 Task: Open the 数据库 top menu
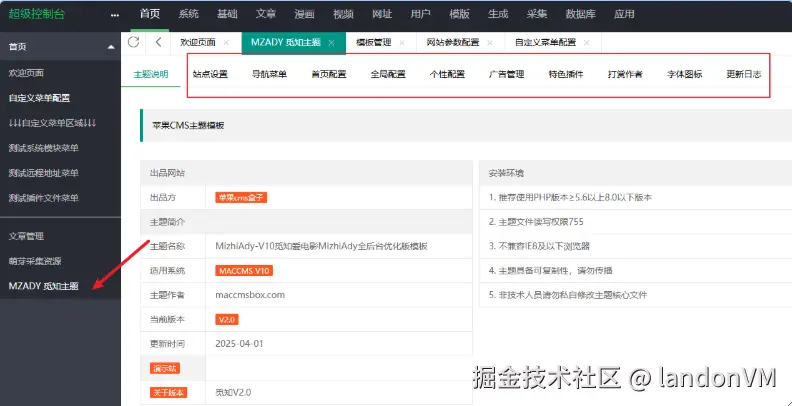point(580,14)
